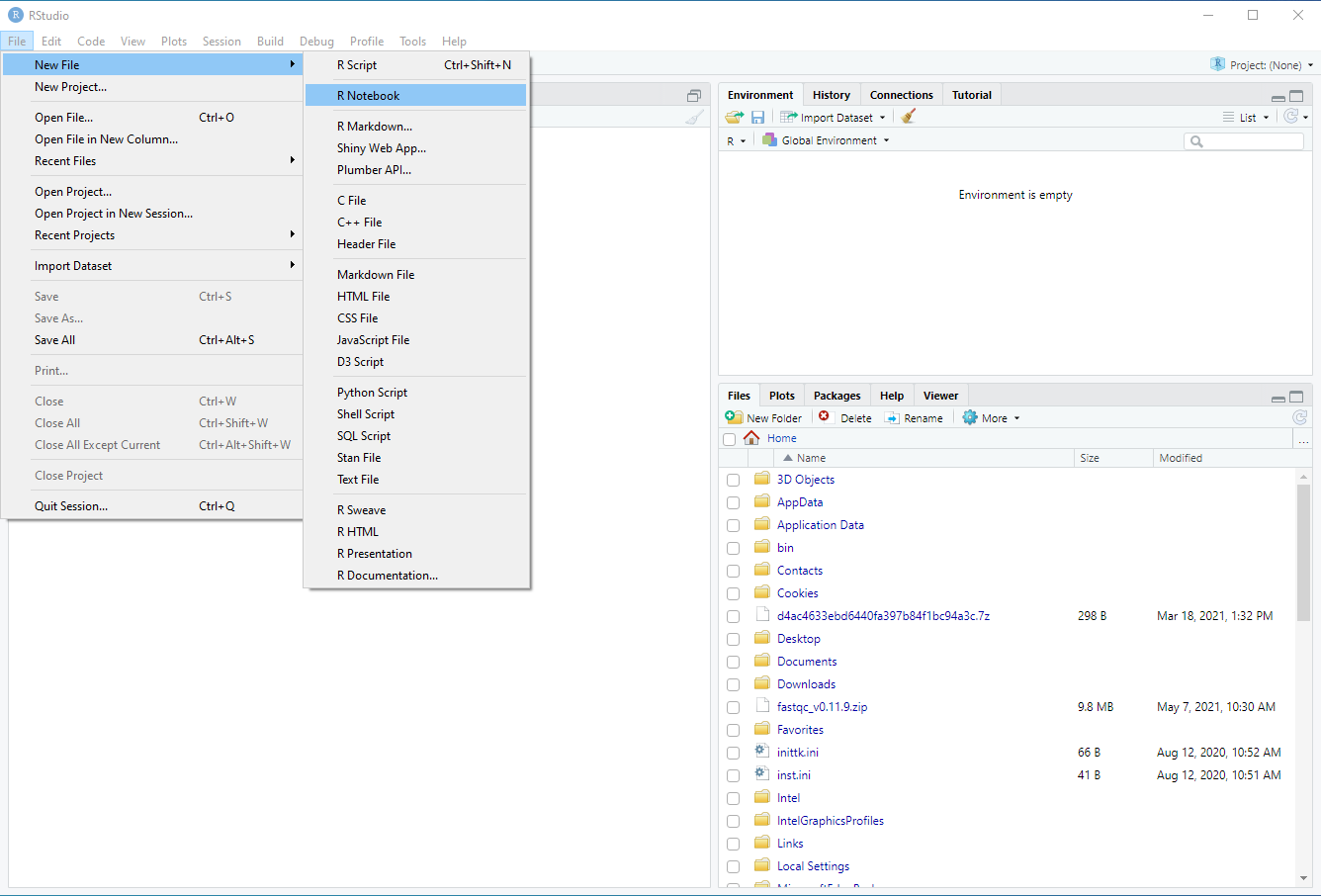The width and height of the screenshot is (1321, 896).
Task: Minimize the Files pane
Action: coord(1278,398)
